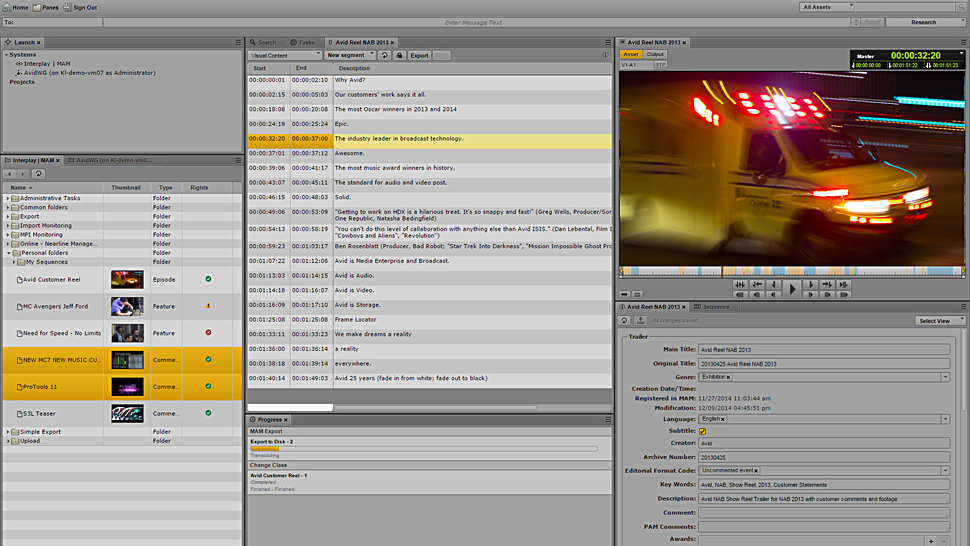The image size is (970, 546).
Task: Click the info icon in segment toolbar
Action: pyautogui.click(x=606, y=56)
